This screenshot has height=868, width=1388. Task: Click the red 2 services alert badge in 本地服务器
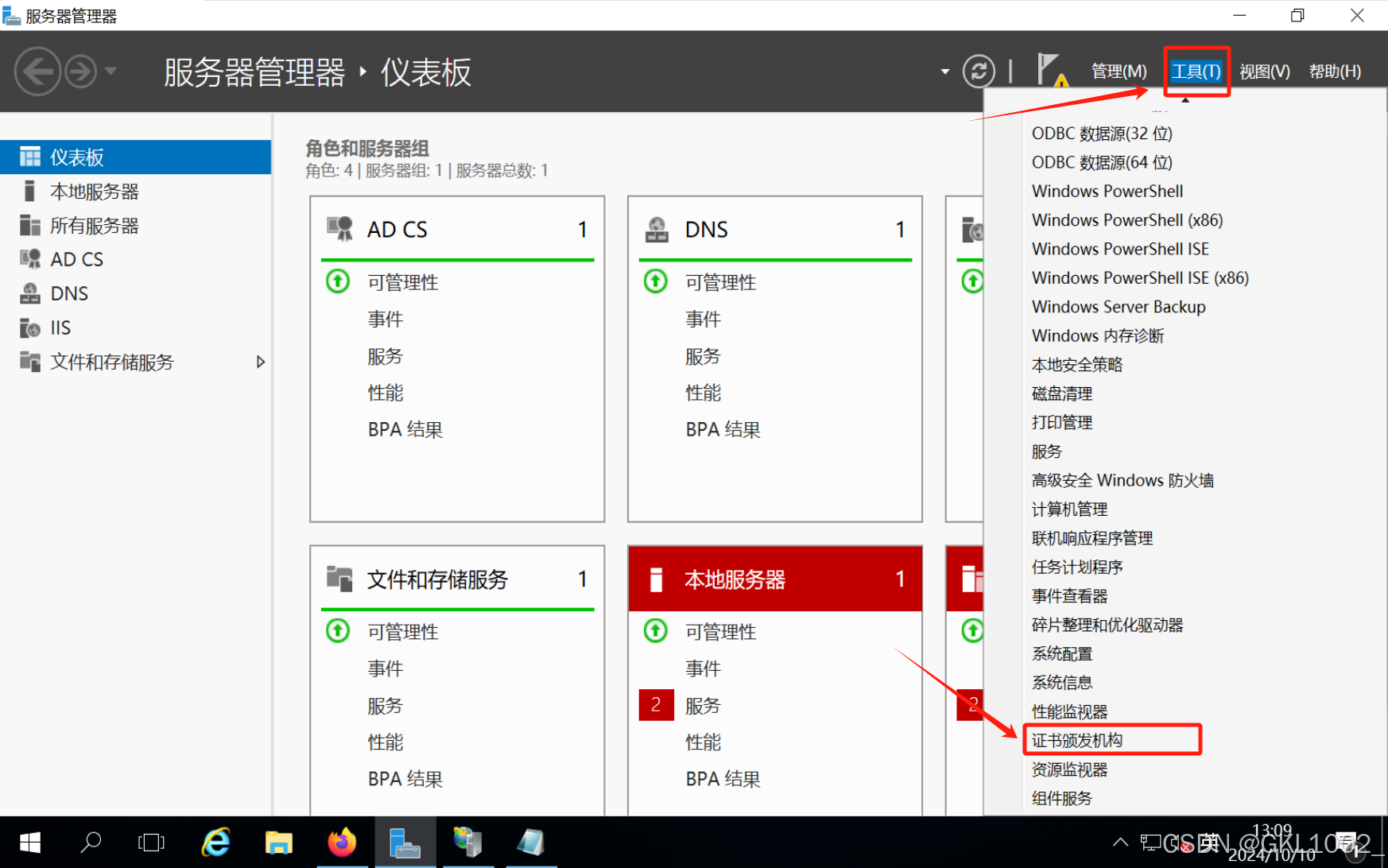click(x=656, y=705)
